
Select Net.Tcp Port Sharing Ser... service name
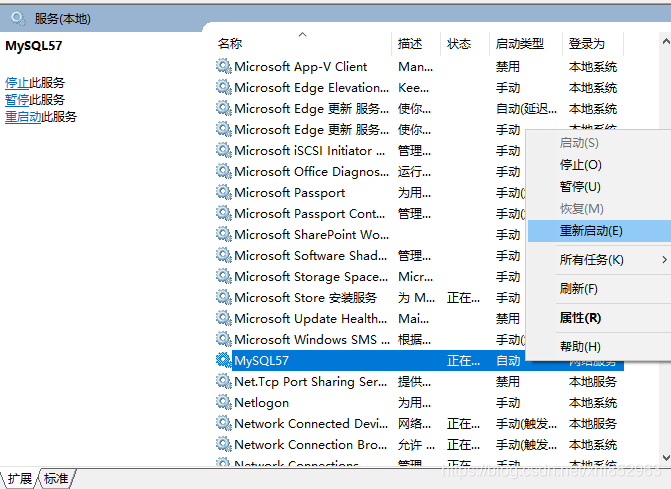click(310, 381)
